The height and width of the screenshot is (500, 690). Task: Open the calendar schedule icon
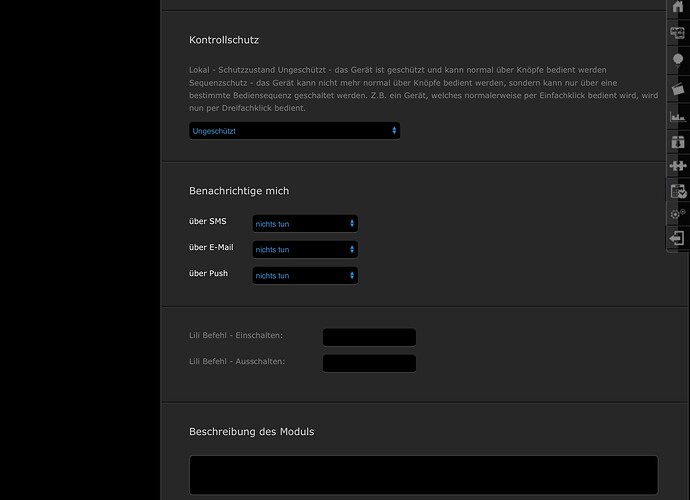point(678,190)
